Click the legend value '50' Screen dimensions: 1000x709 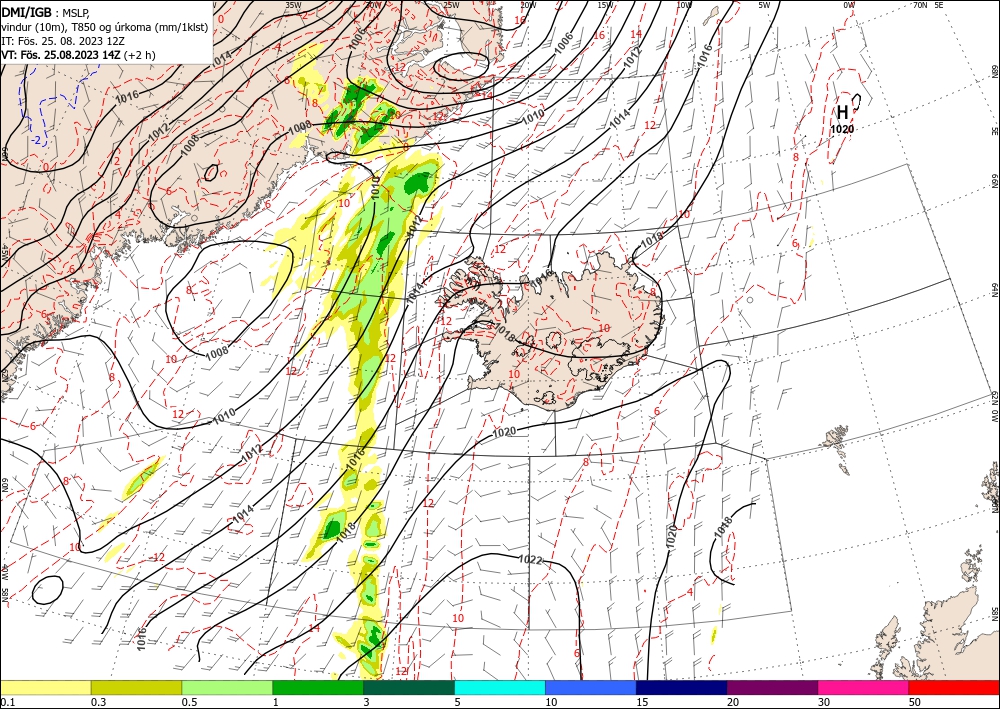pos(915,702)
